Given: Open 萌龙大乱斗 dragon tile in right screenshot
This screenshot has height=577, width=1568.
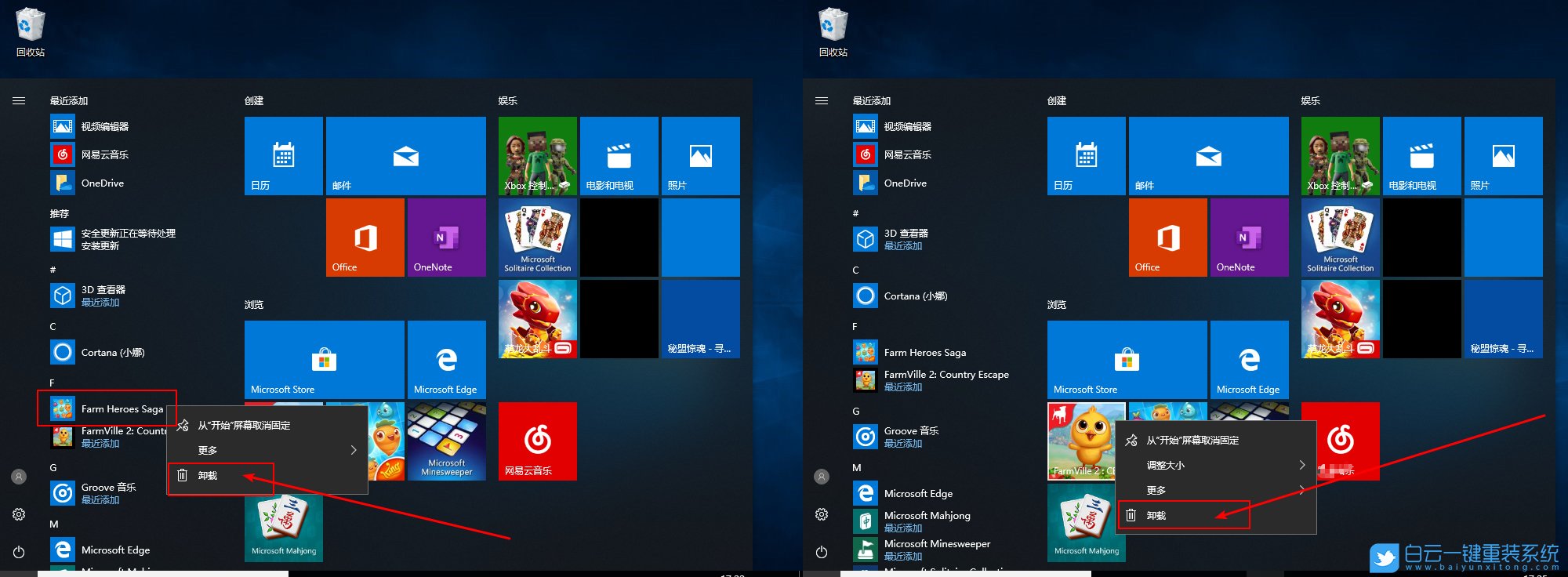Looking at the screenshot, I should click(1341, 319).
